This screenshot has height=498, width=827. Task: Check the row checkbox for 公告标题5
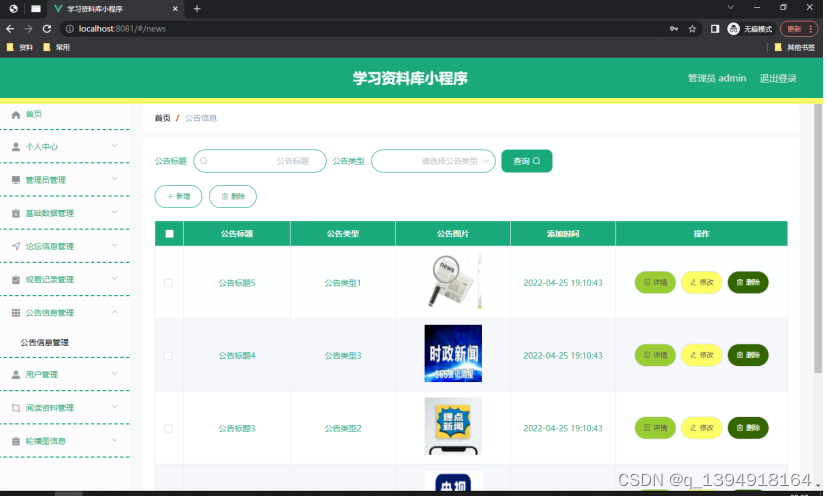tap(168, 283)
